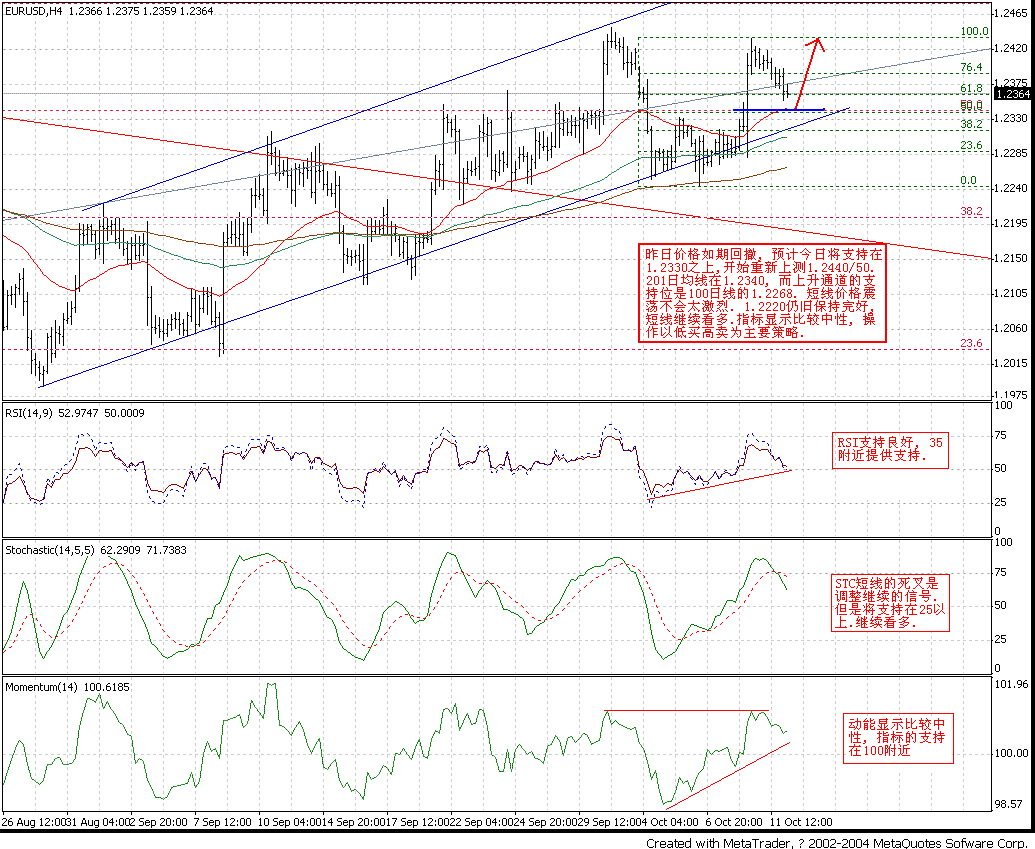
Task: Click the RSI panel's 75 axis value
Action: pos(1001,435)
